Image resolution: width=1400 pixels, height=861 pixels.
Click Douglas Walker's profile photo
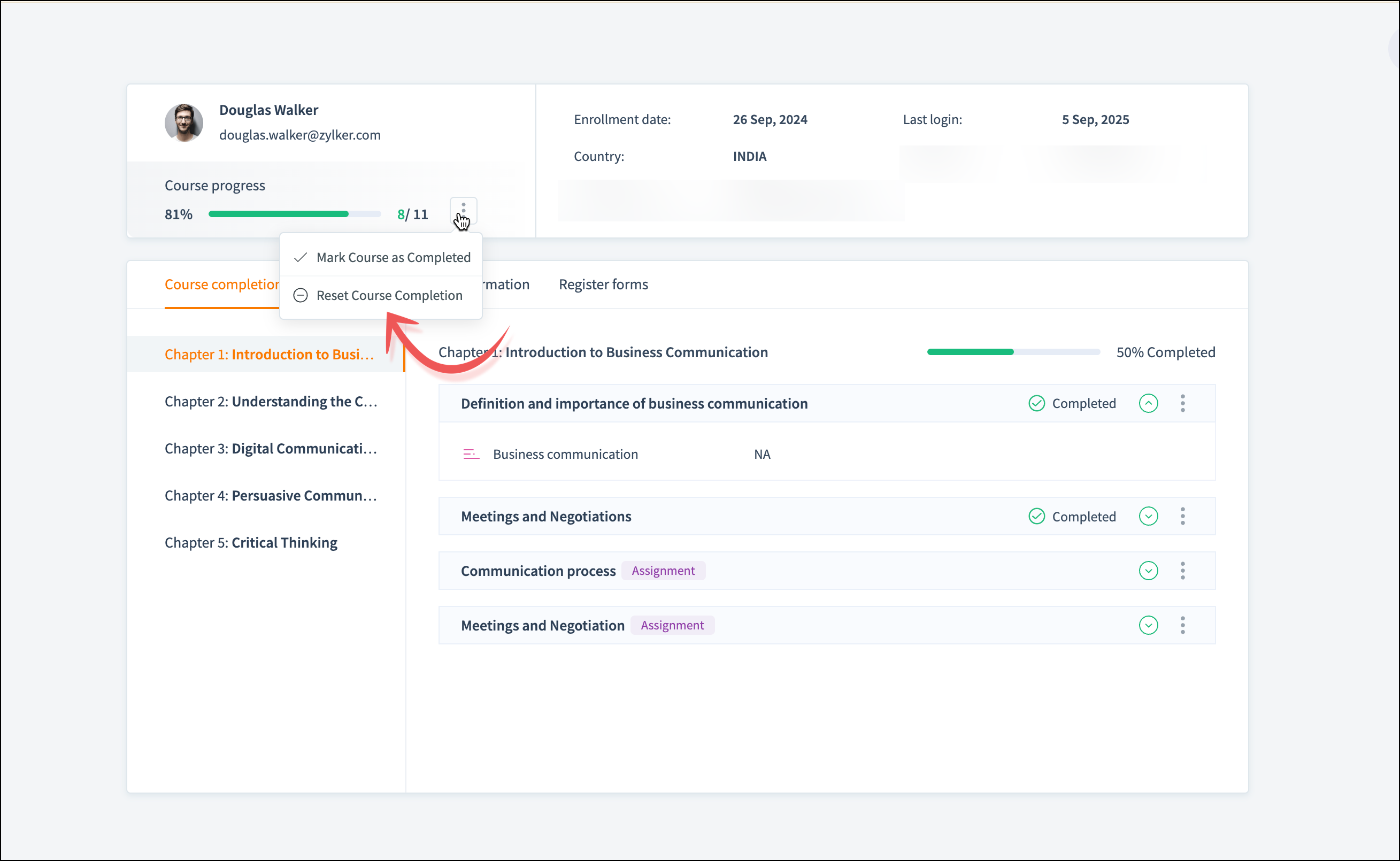[184, 122]
